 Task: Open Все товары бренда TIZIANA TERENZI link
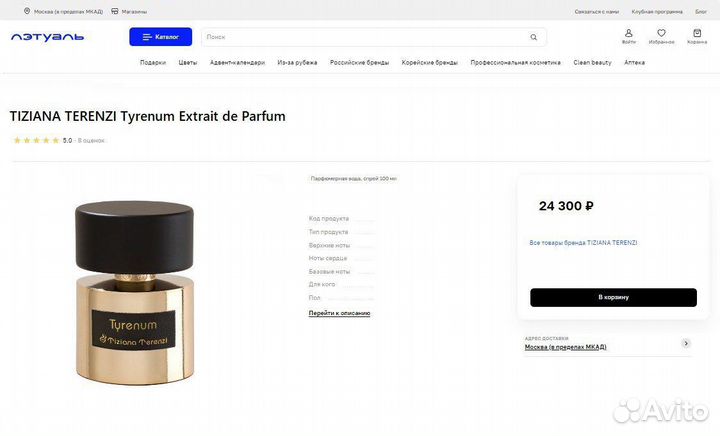click(583, 243)
